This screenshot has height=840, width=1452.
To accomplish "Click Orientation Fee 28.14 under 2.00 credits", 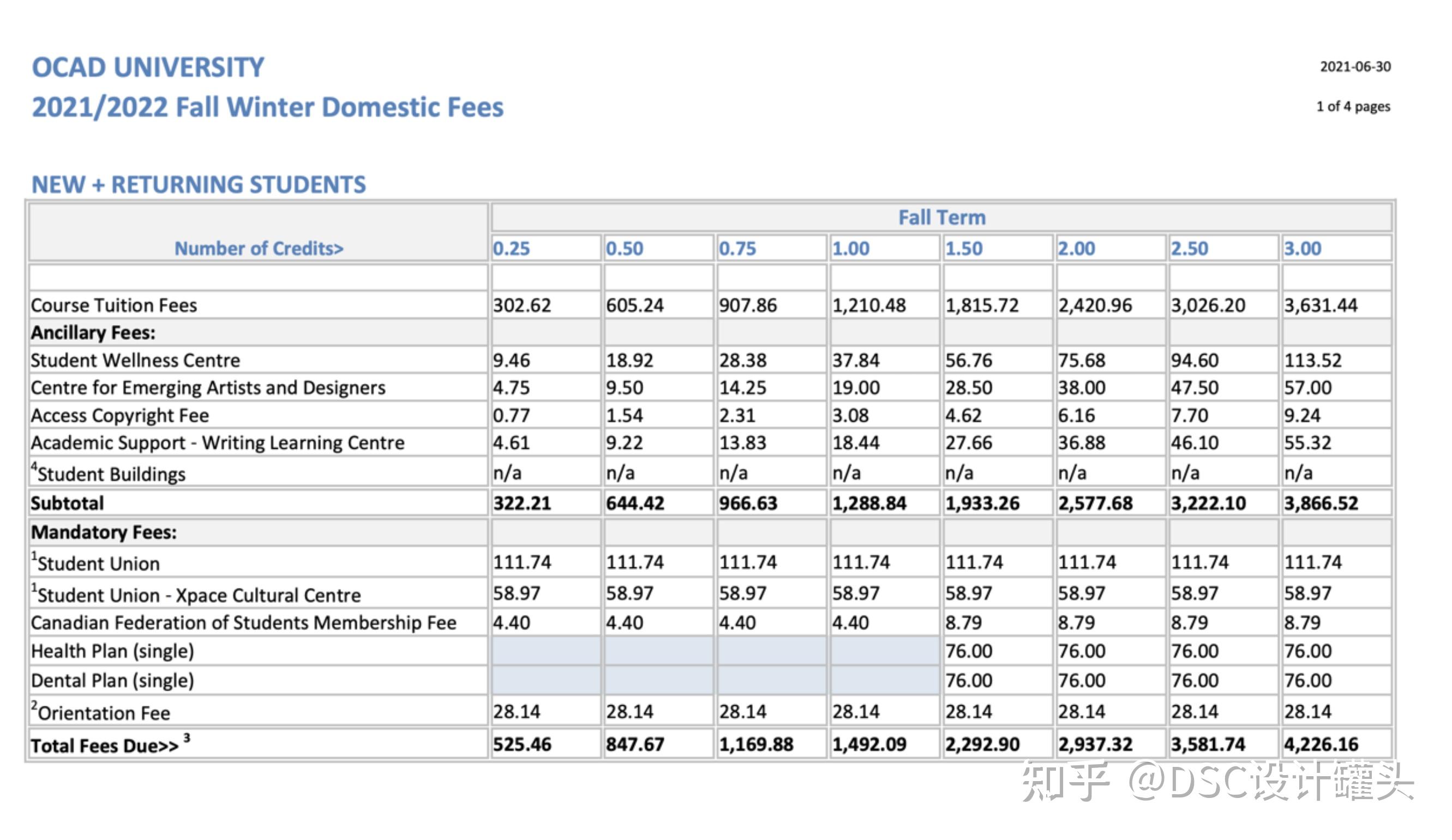I will [1081, 711].
